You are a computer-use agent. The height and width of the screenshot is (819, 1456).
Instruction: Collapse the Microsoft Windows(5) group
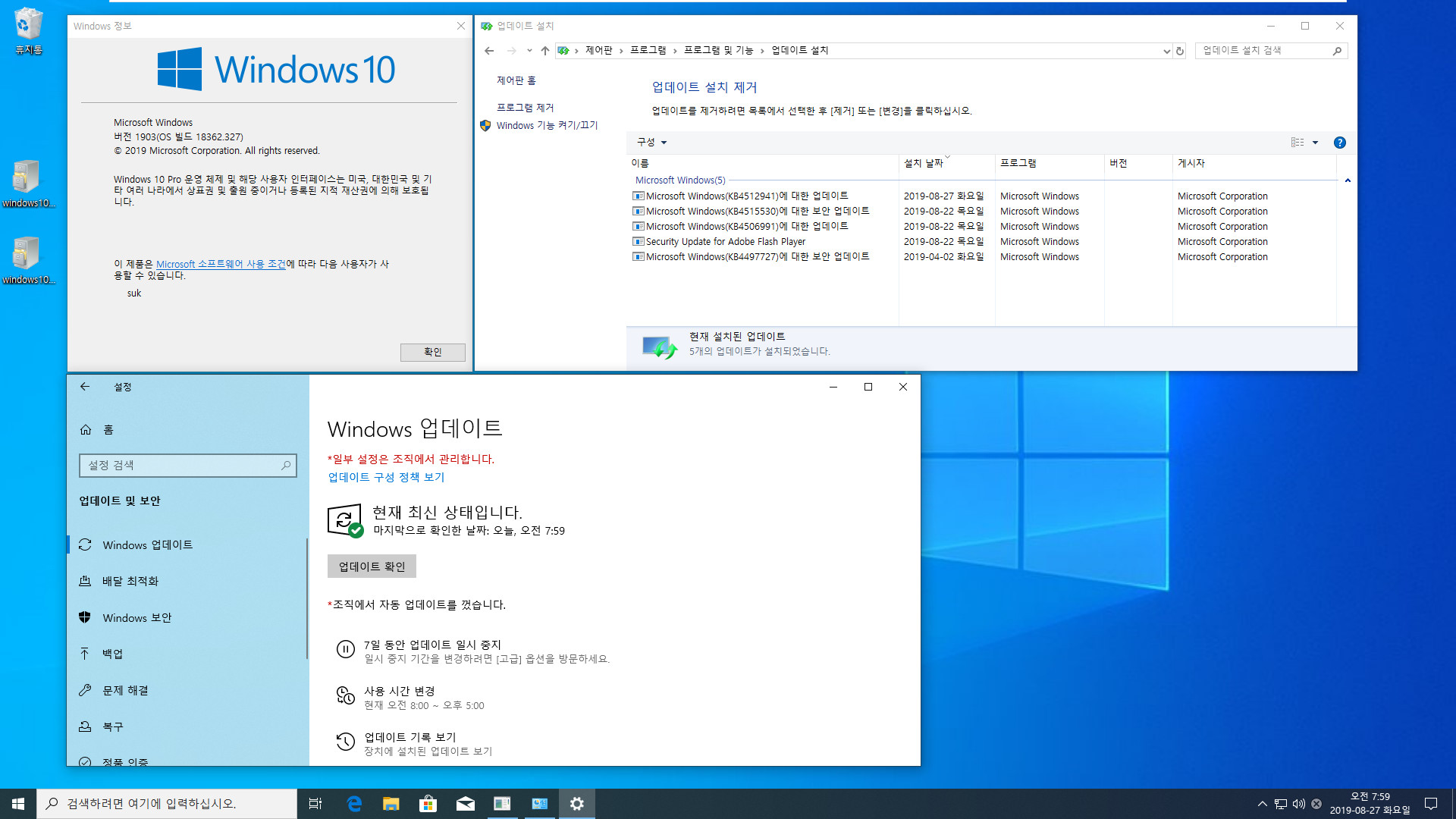click(1348, 180)
